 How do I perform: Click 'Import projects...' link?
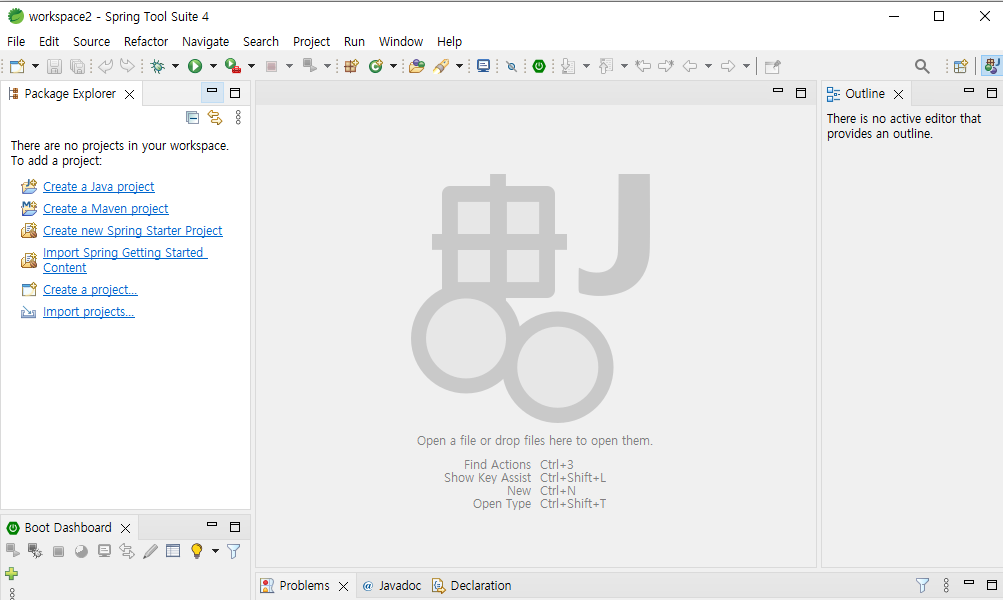(88, 312)
